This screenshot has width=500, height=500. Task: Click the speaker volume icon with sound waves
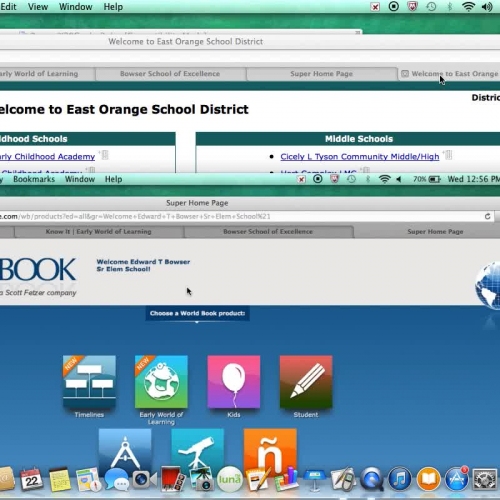pos(487,7)
